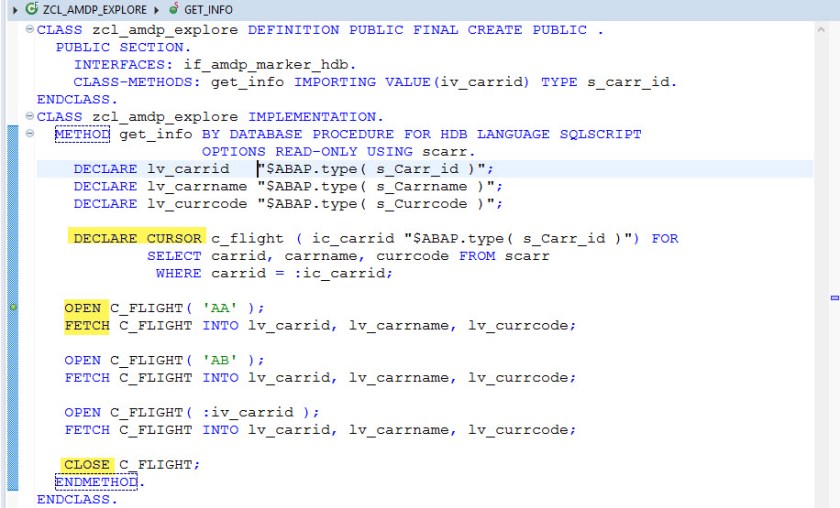Click the highlighted FETCH keyword
840x508 pixels.
87,325
